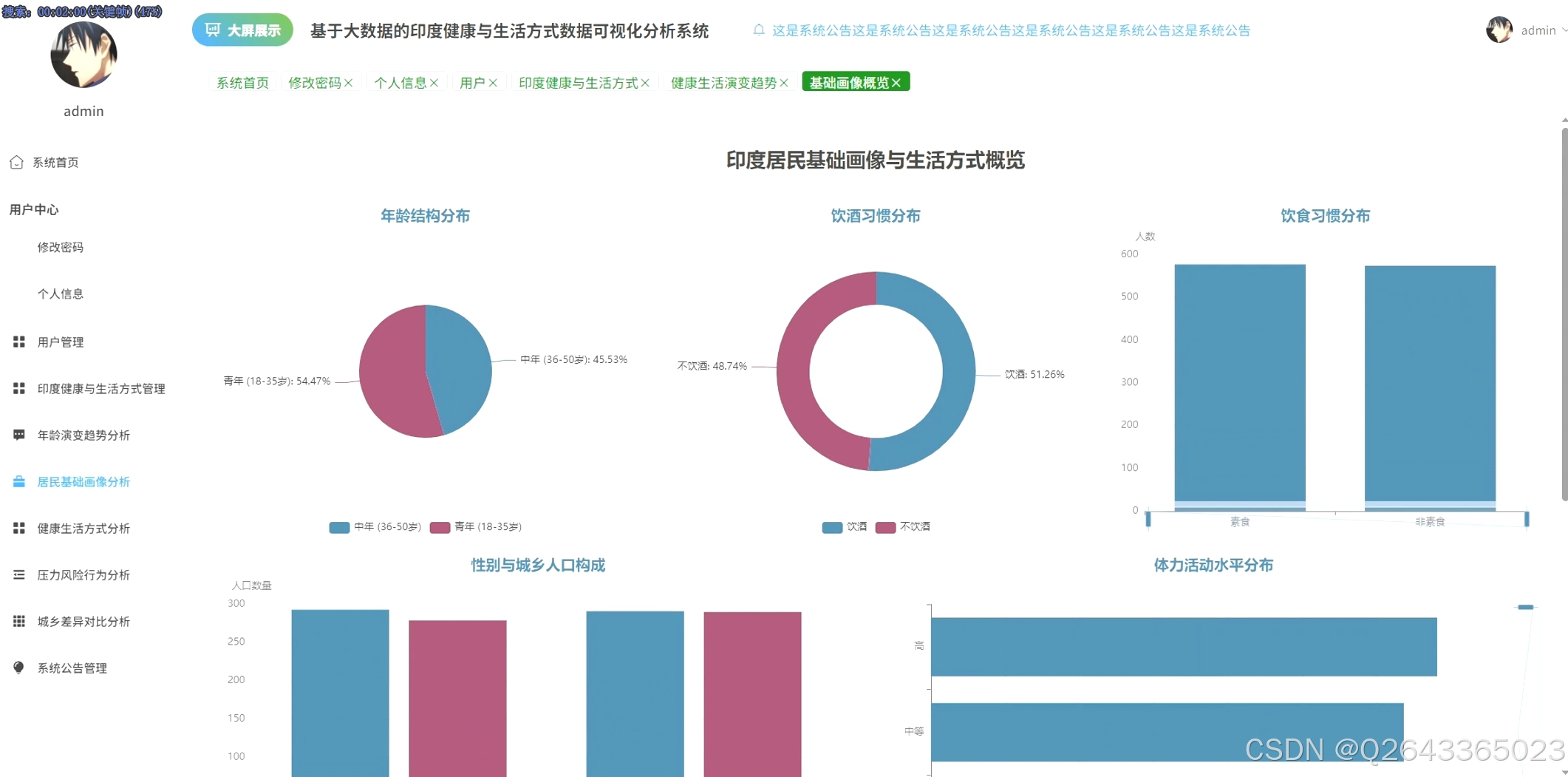
Task: Click the label '青年 (18-35岁): 54.47%'
Action: (277, 381)
